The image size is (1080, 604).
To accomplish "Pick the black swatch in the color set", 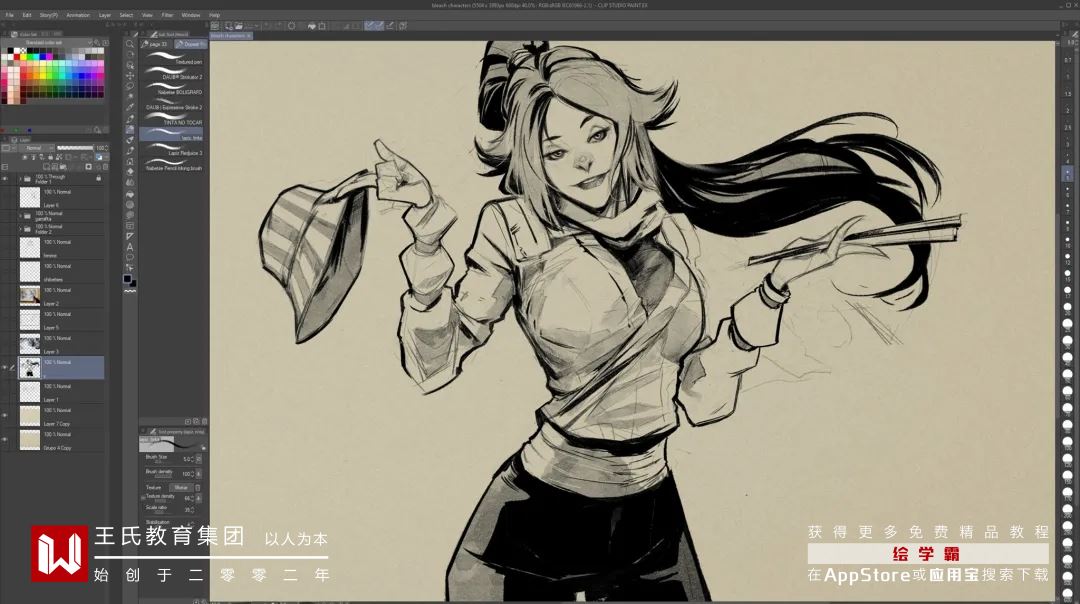I will pyautogui.click(x=10, y=50).
